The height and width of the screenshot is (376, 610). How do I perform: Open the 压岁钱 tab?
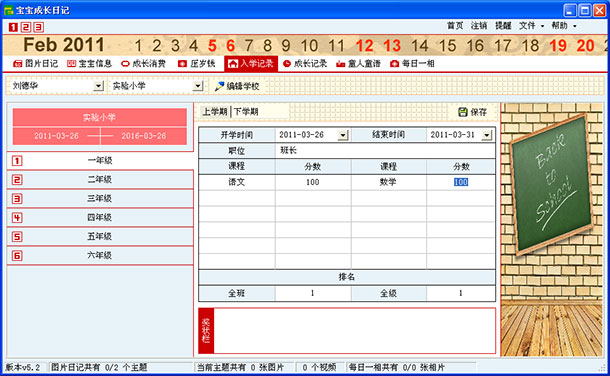click(x=197, y=63)
